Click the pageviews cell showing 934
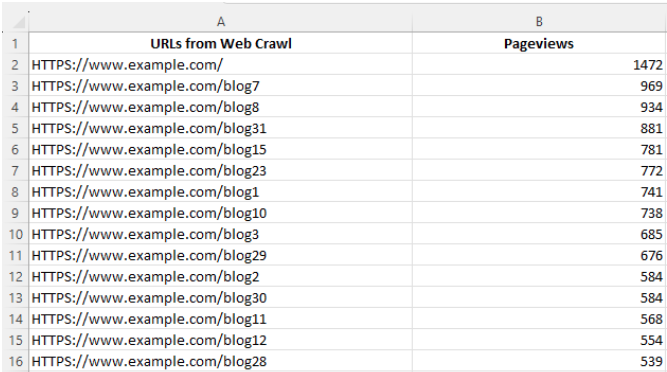Image resolution: width=667 pixels, height=372 pixels. (539, 107)
